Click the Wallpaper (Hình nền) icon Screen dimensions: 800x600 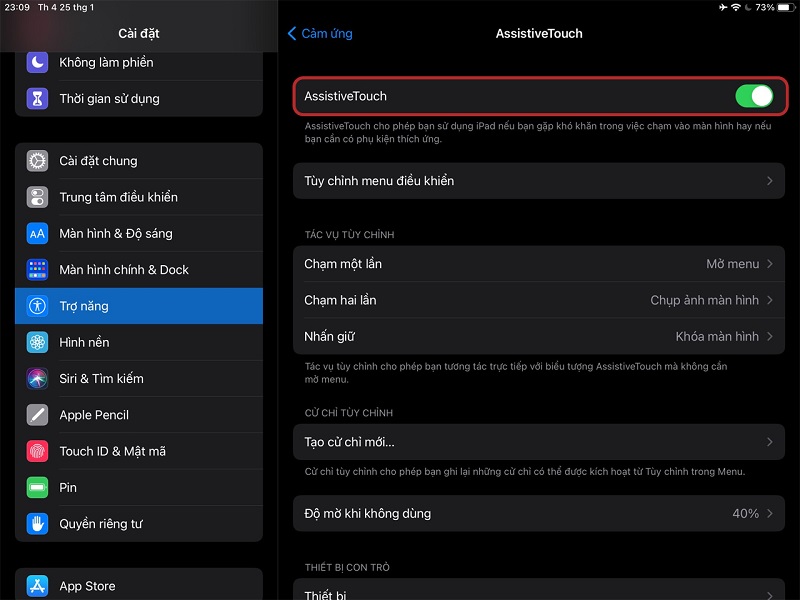[x=37, y=342]
